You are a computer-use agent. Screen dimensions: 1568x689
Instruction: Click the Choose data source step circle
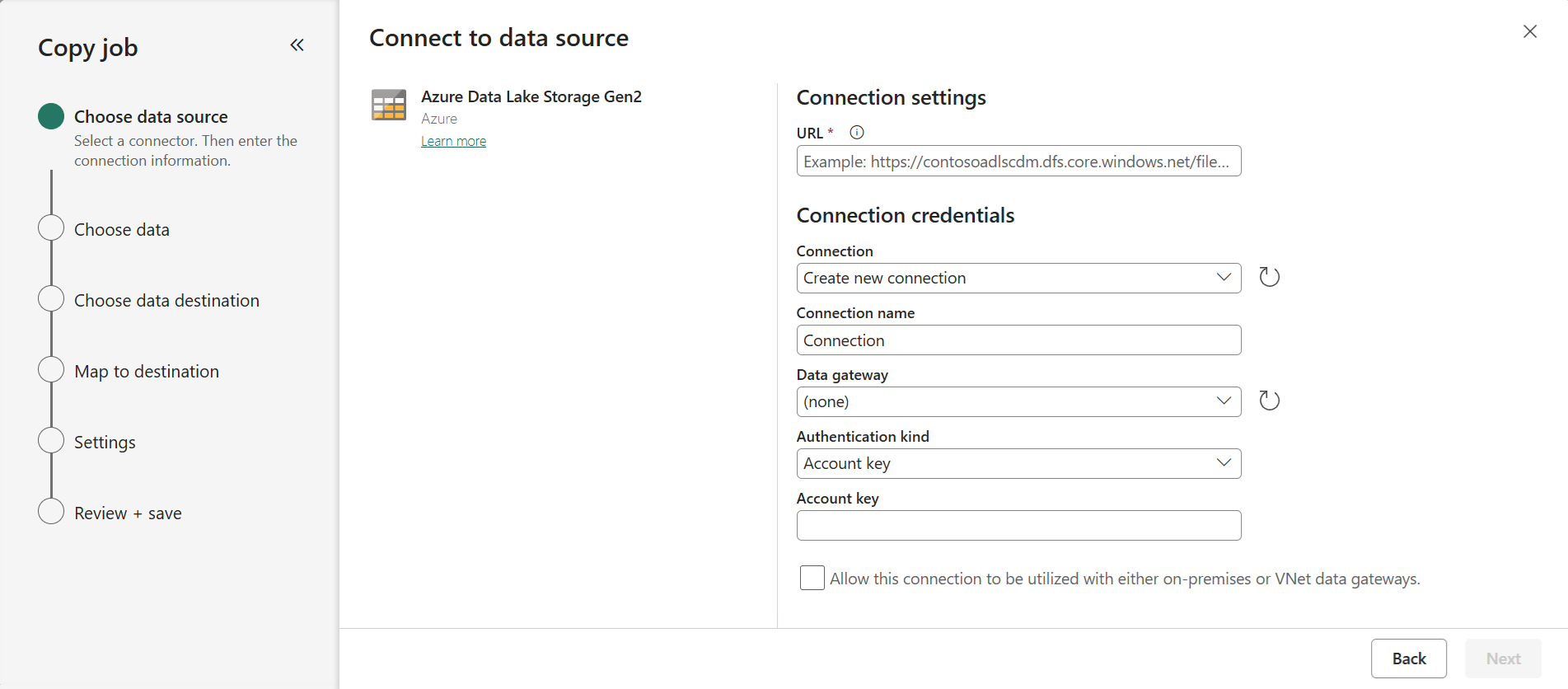51,116
